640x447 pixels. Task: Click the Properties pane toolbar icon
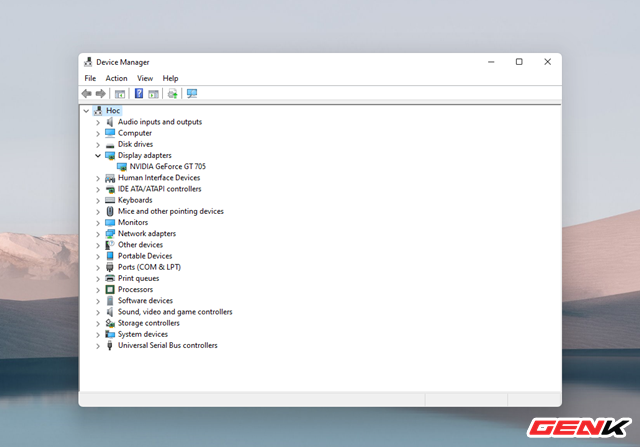click(153, 94)
